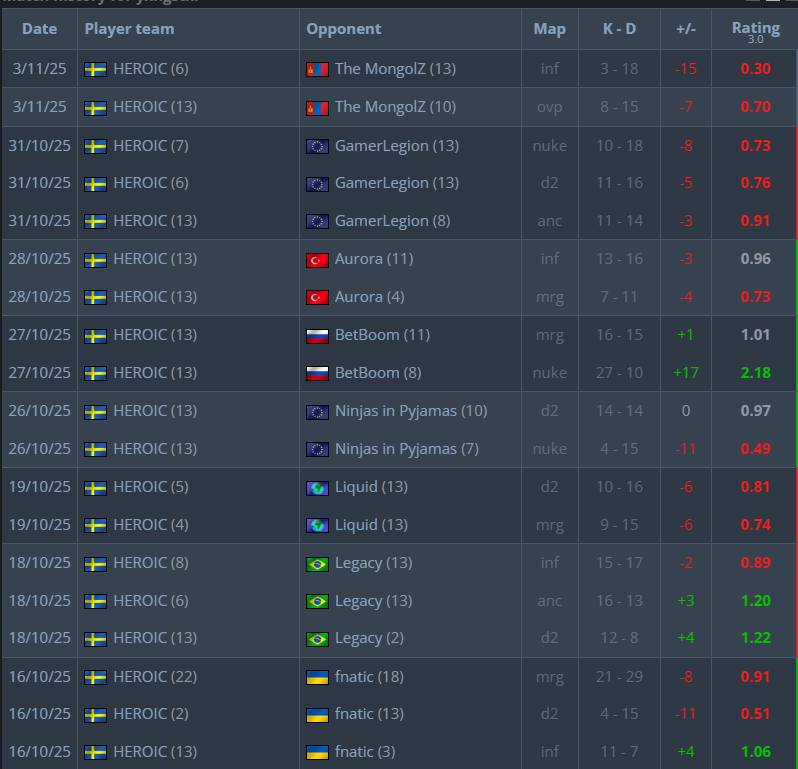Open the HEROIC (5) team link
798x769 pixels.
[151, 487]
